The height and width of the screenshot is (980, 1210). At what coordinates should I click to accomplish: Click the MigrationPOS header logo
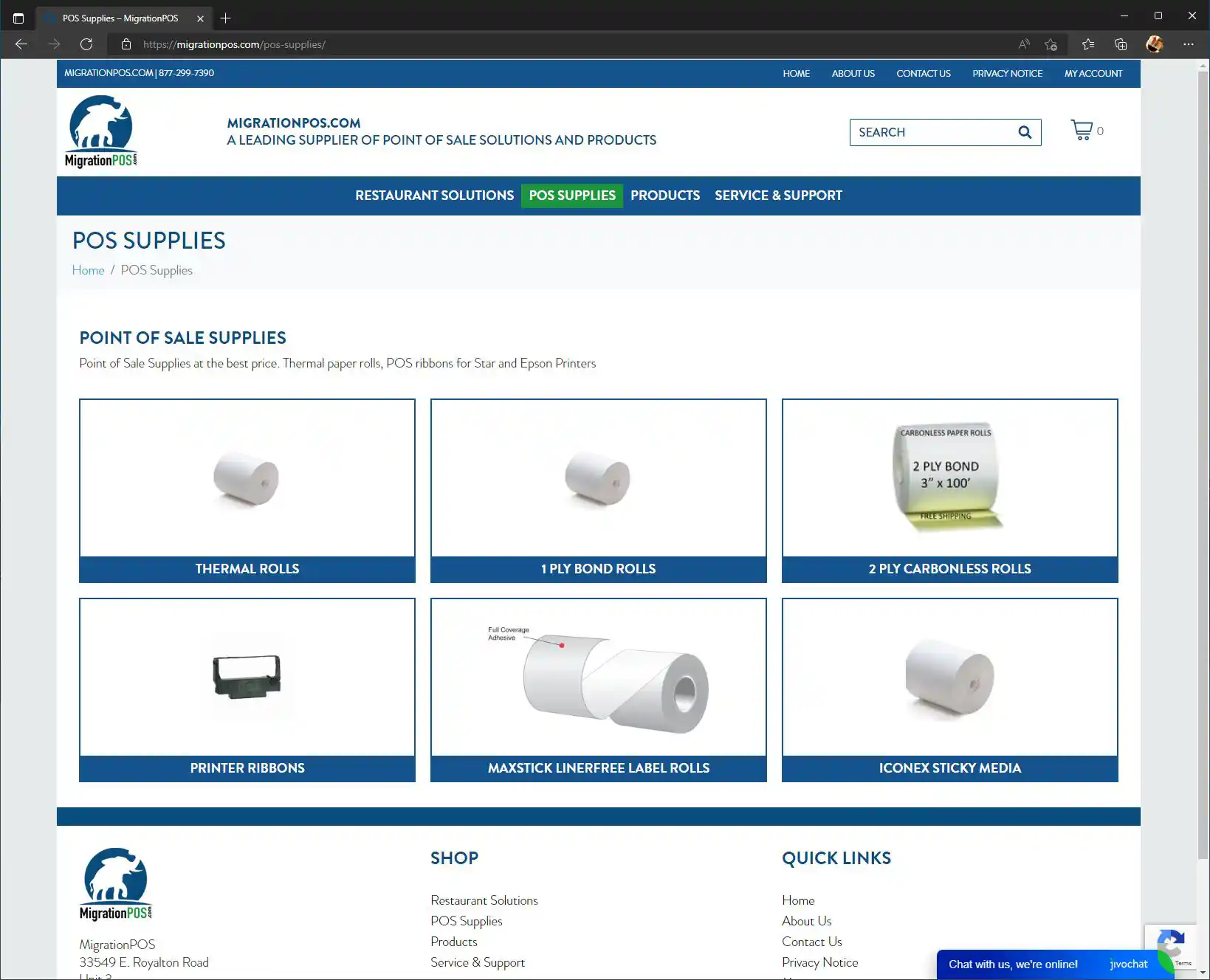pyautogui.click(x=101, y=131)
